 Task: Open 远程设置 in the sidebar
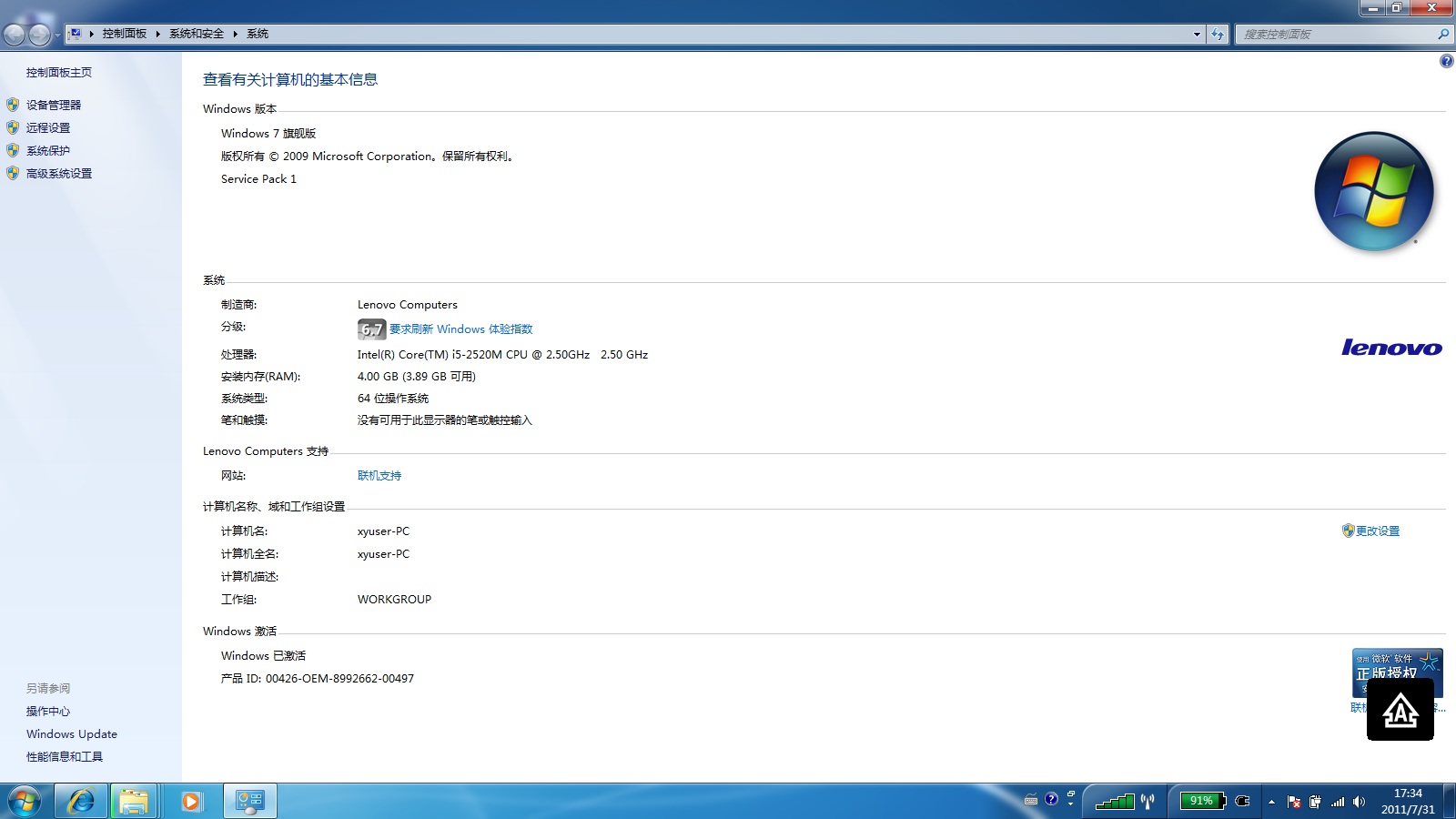click(48, 128)
